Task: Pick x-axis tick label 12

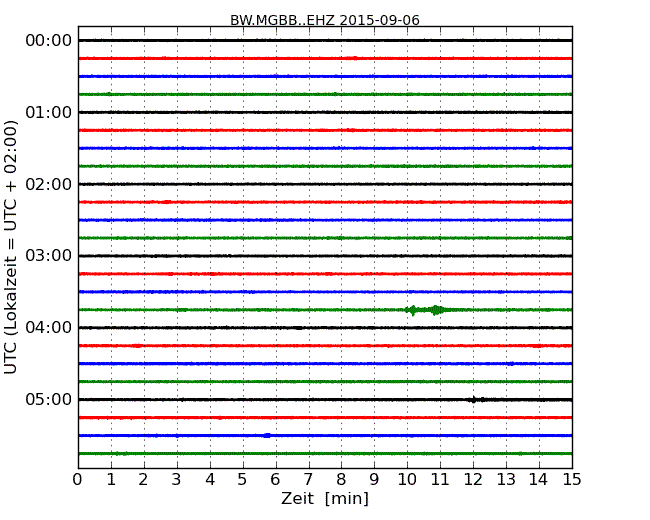Action: [473, 480]
